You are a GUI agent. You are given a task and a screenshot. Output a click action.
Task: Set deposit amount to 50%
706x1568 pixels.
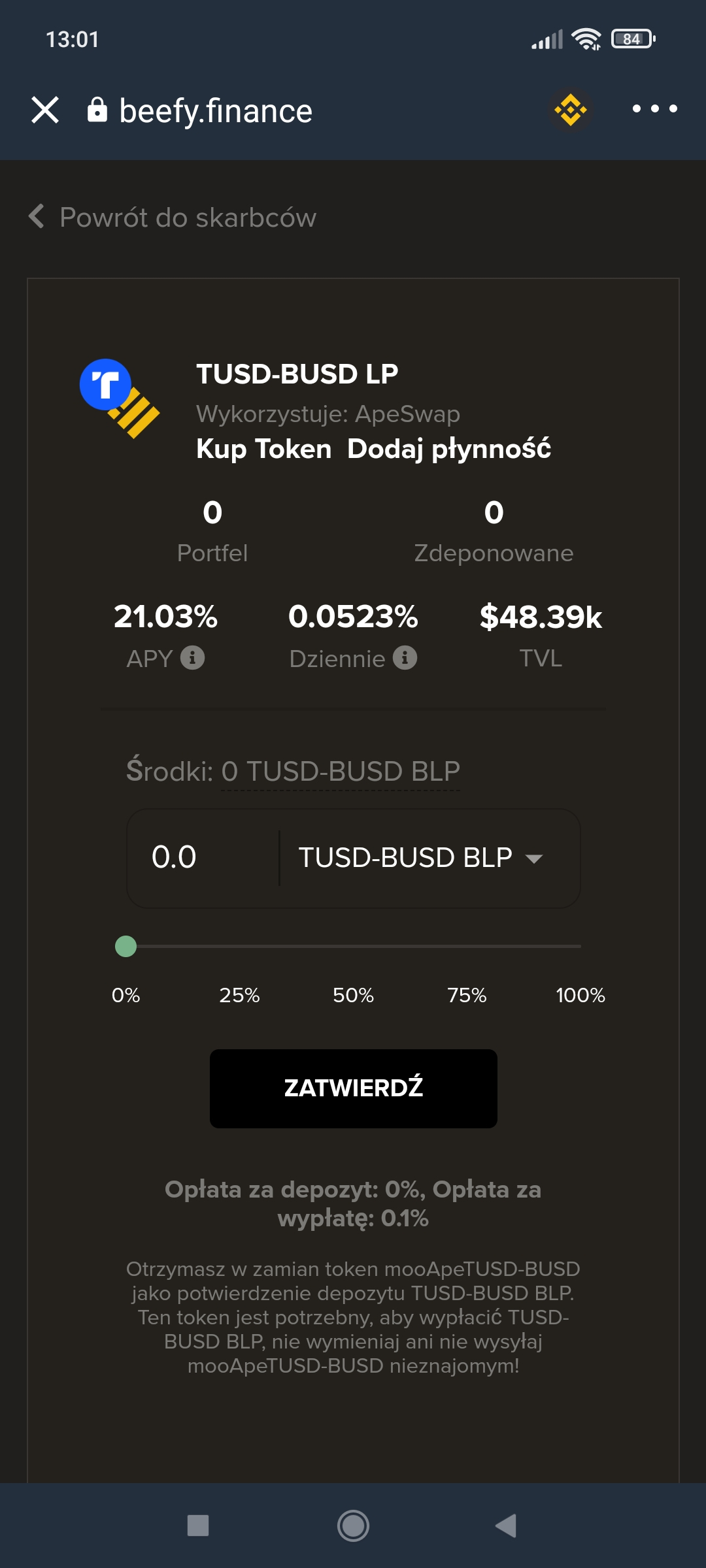point(353,995)
